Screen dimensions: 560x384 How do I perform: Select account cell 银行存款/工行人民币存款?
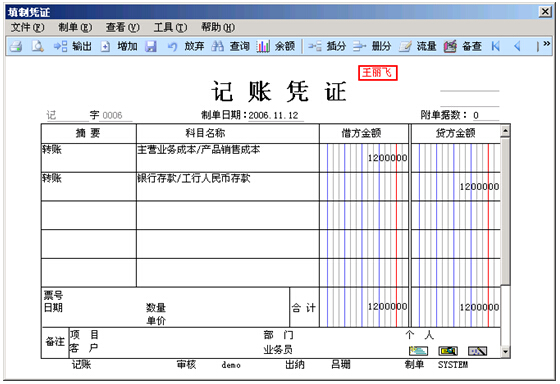coord(228,186)
